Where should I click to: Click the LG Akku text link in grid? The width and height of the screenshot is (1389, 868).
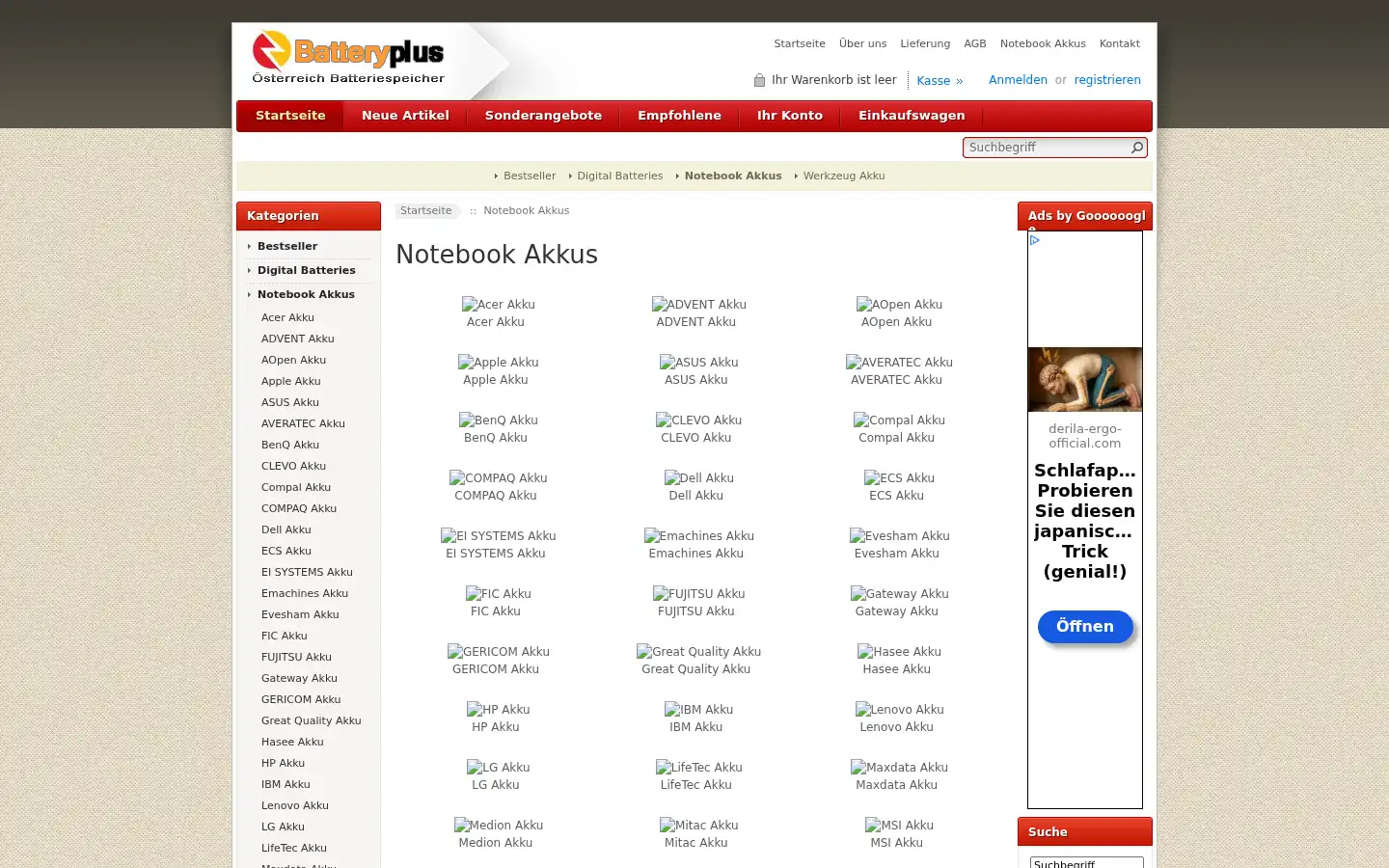[496, 785]
